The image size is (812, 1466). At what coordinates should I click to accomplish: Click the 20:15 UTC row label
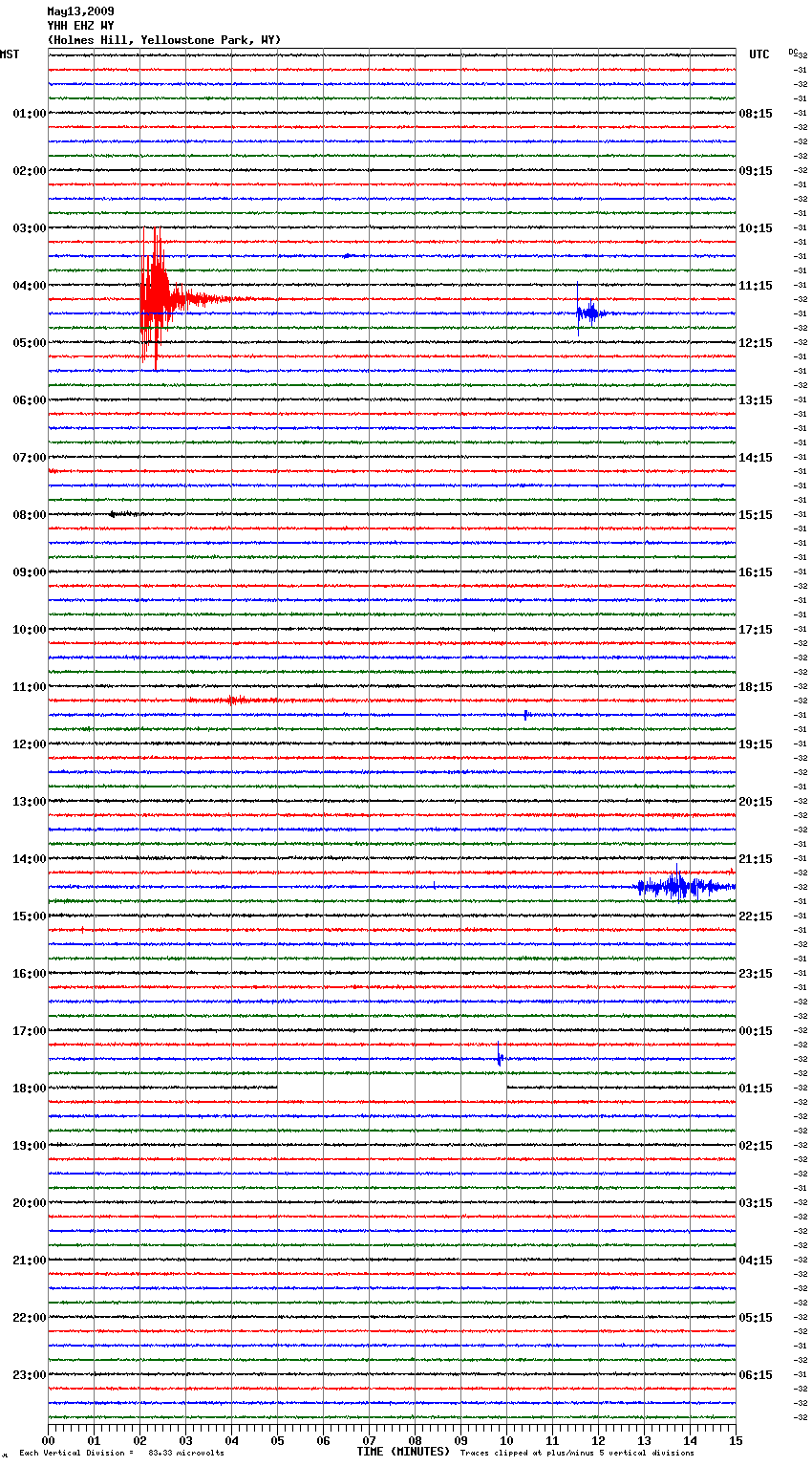click(756, 802)
